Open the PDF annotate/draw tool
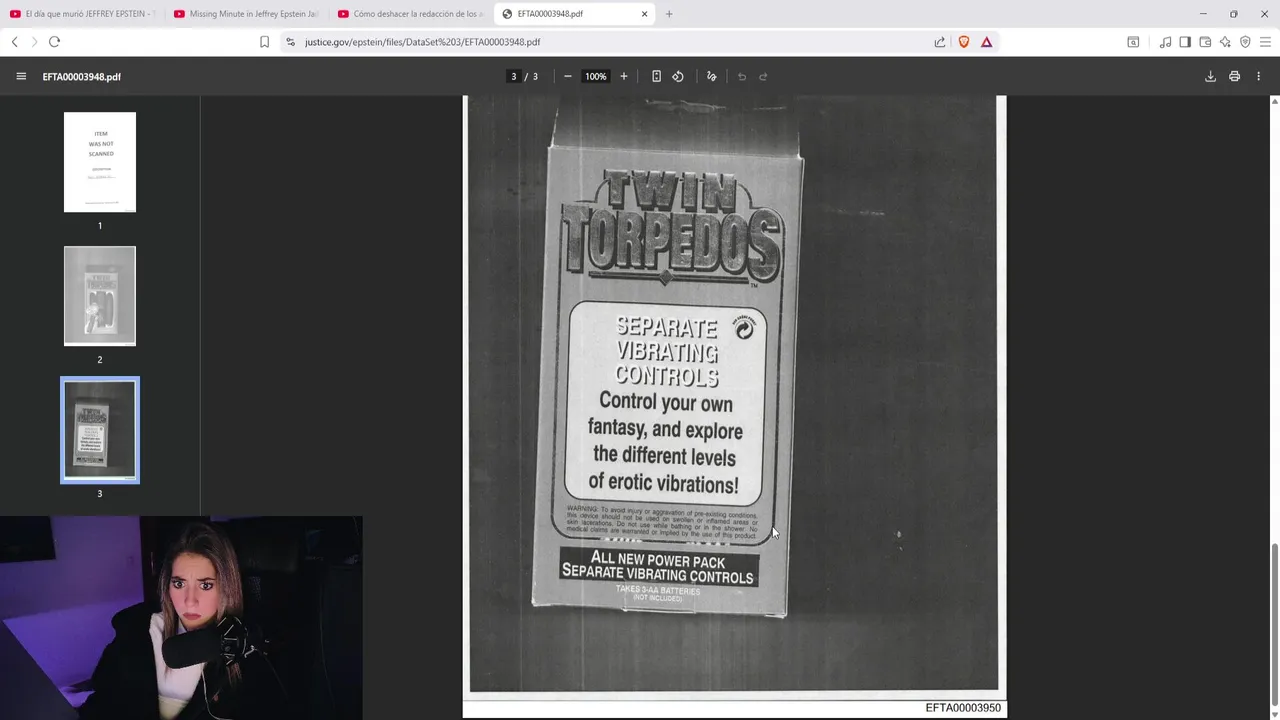Screen dimensions: 1280x720 click(x=712, y=76)
